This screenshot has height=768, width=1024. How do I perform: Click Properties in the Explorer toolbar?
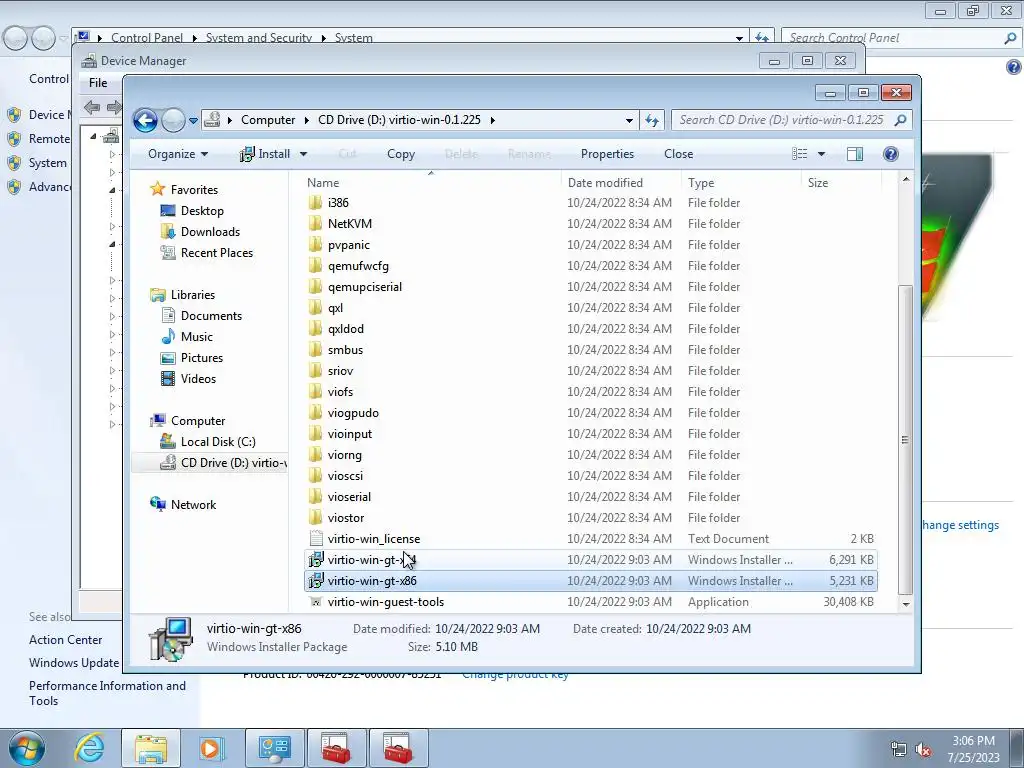pyautogui.click(x=607, y=154)
